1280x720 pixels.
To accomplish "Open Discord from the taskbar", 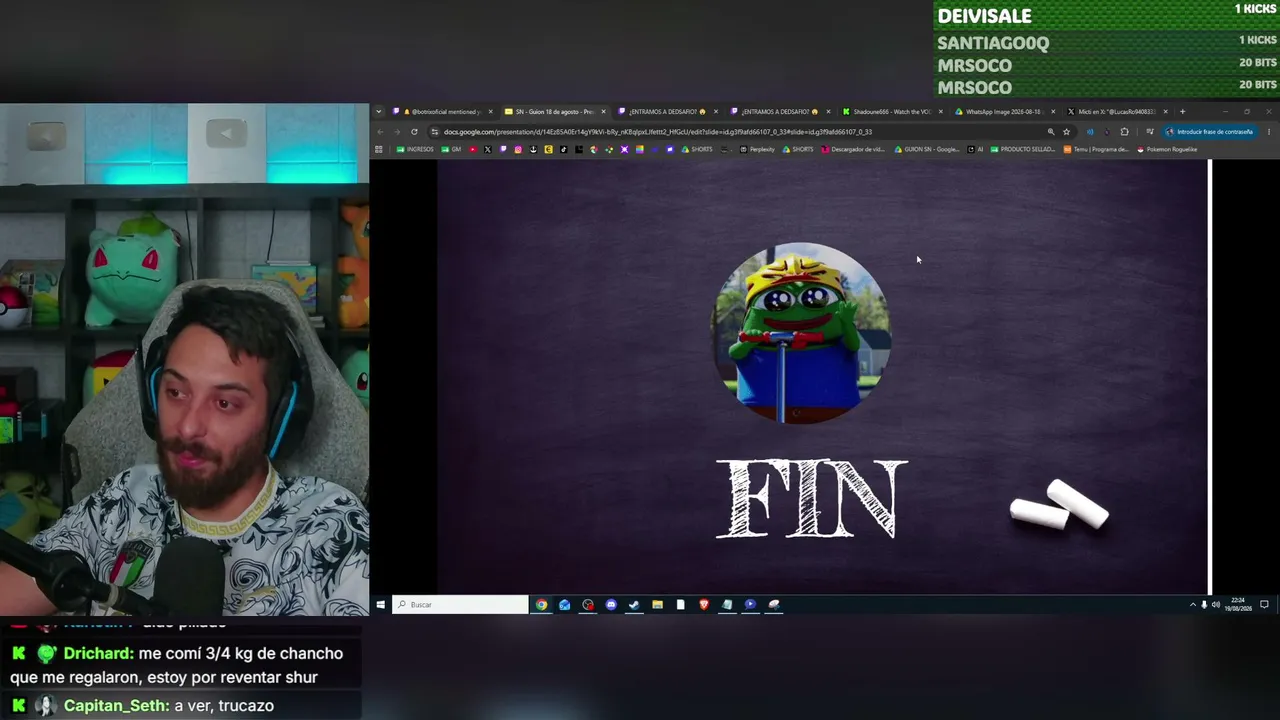I will tap(611, 604).
